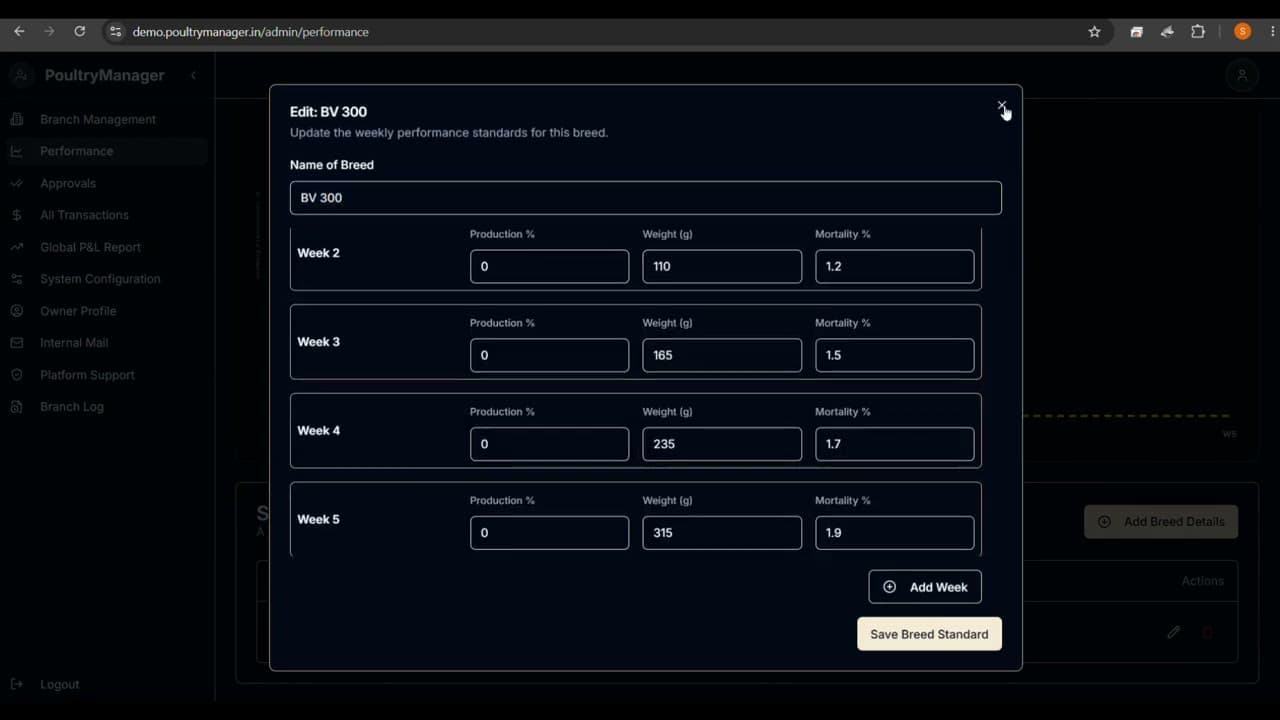Screen dimensions: 1280x720
Task: Open site information icon in address bar
Action: click(116, 32)
